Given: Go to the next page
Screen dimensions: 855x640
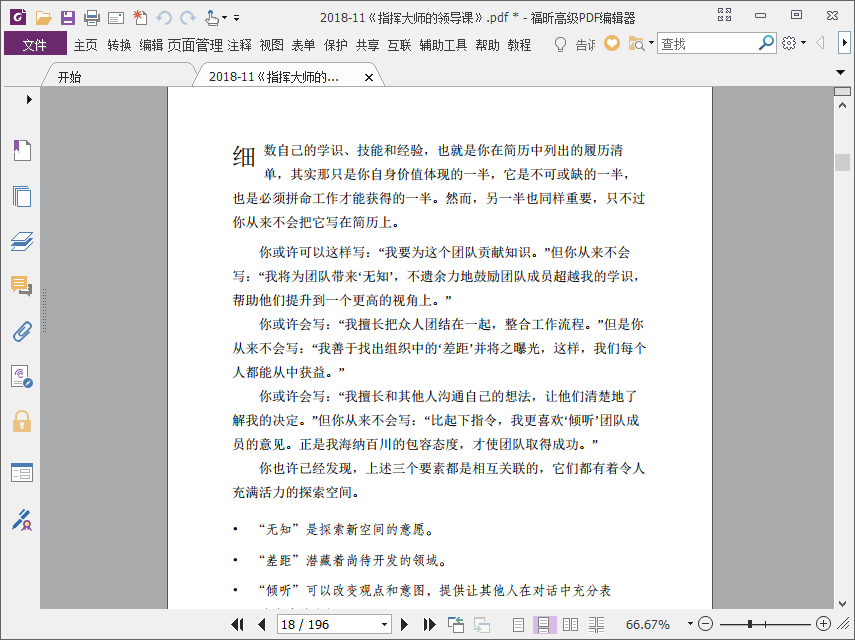Looking at the screenshot, I should (404, 624).
